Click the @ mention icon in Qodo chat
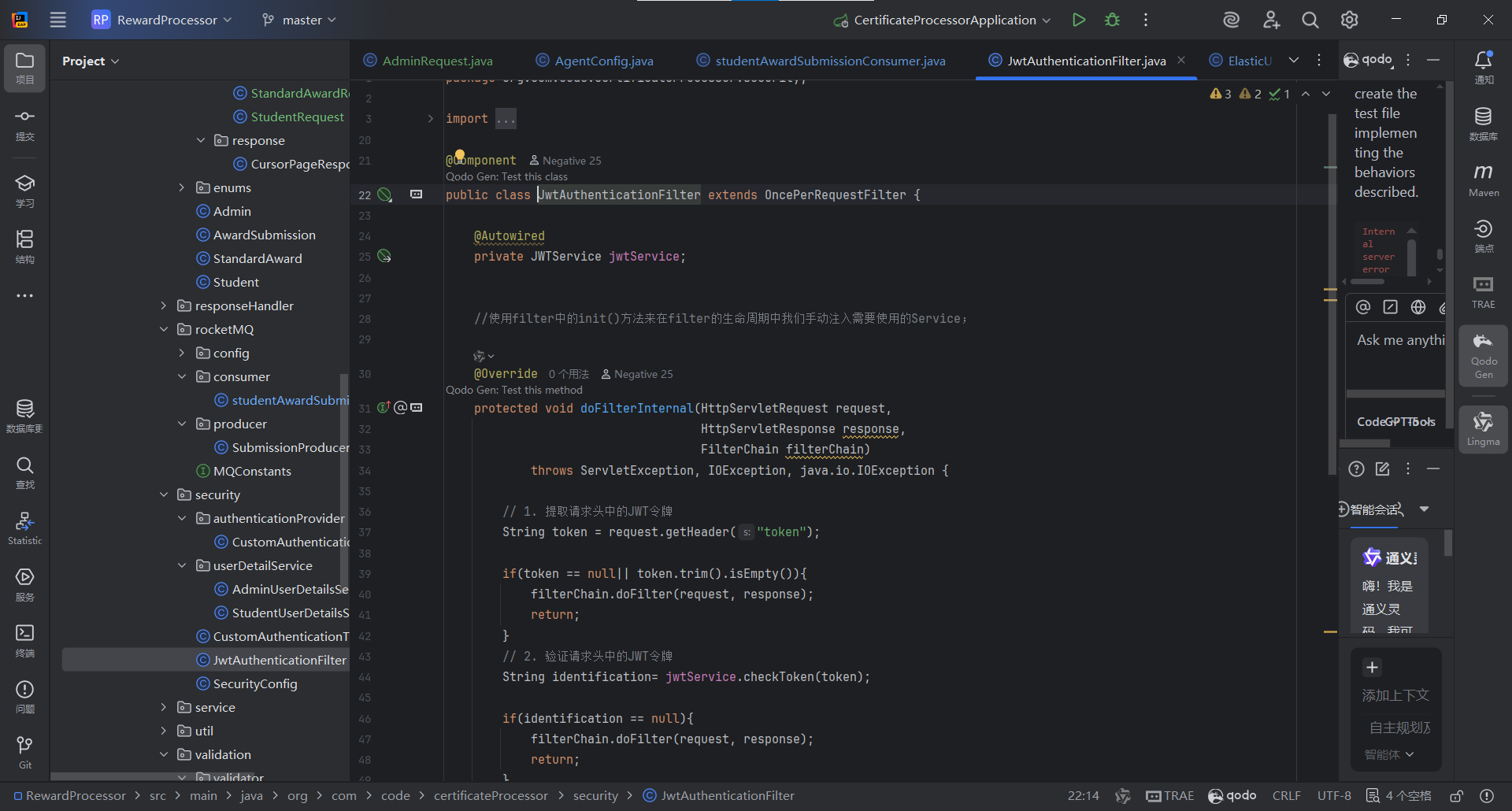 pyautogui.click(x=1363, y=307)
